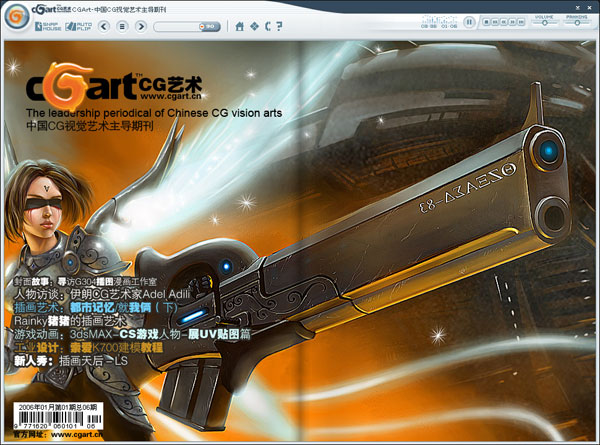600x445 pixels.
Task: Click the 官方网址 www.cgart.cn link at bottom
Action: point(58,434)
